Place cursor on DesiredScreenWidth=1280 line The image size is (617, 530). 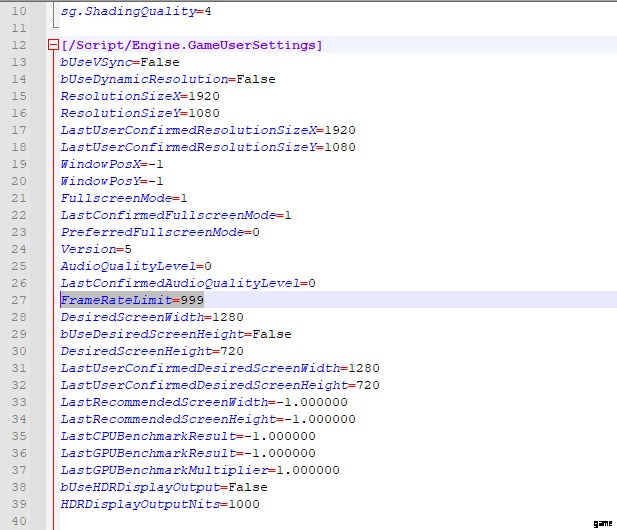point(152,317)
